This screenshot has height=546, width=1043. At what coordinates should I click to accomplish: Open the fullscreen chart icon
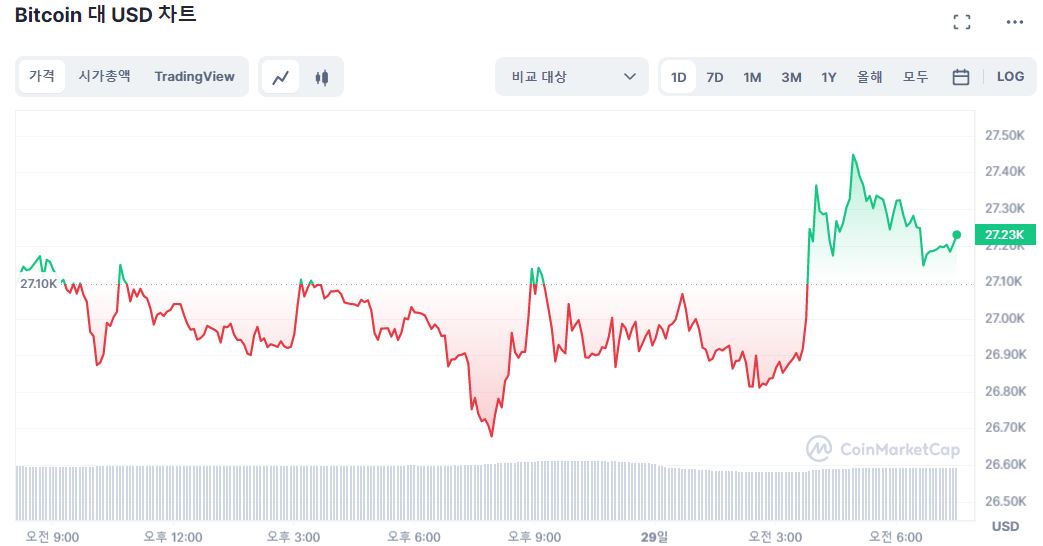[x=962, y=22]
